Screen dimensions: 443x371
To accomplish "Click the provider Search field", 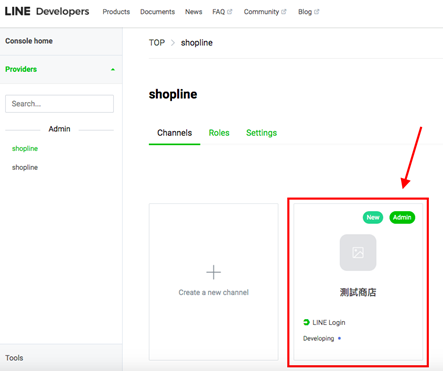I will click(59, 104).
